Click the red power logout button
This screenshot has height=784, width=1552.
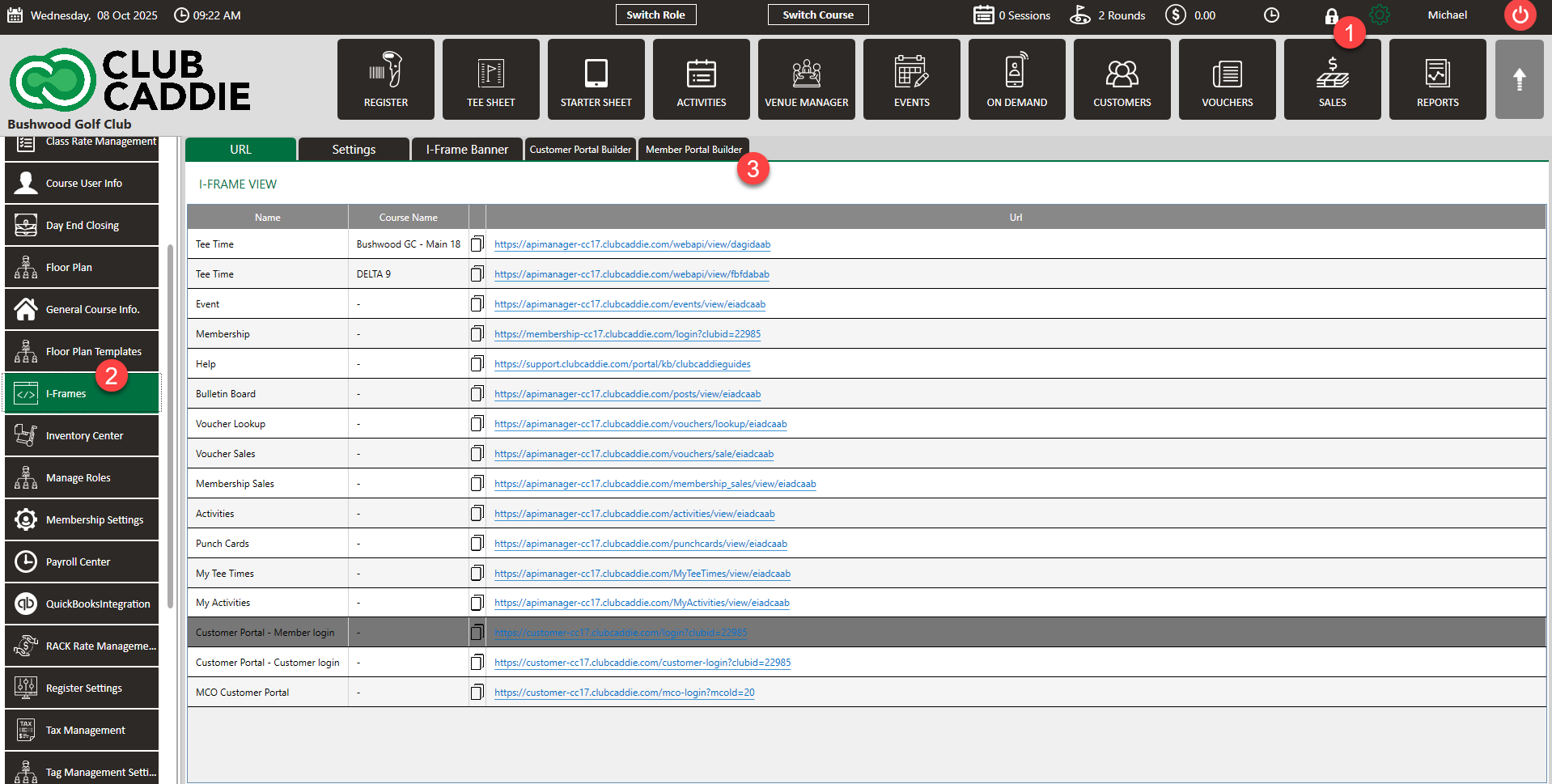(x=1520, y=15)
